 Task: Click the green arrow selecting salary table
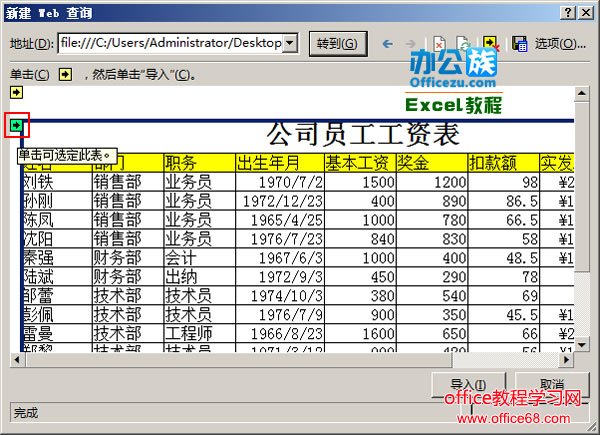click(16, 125)
